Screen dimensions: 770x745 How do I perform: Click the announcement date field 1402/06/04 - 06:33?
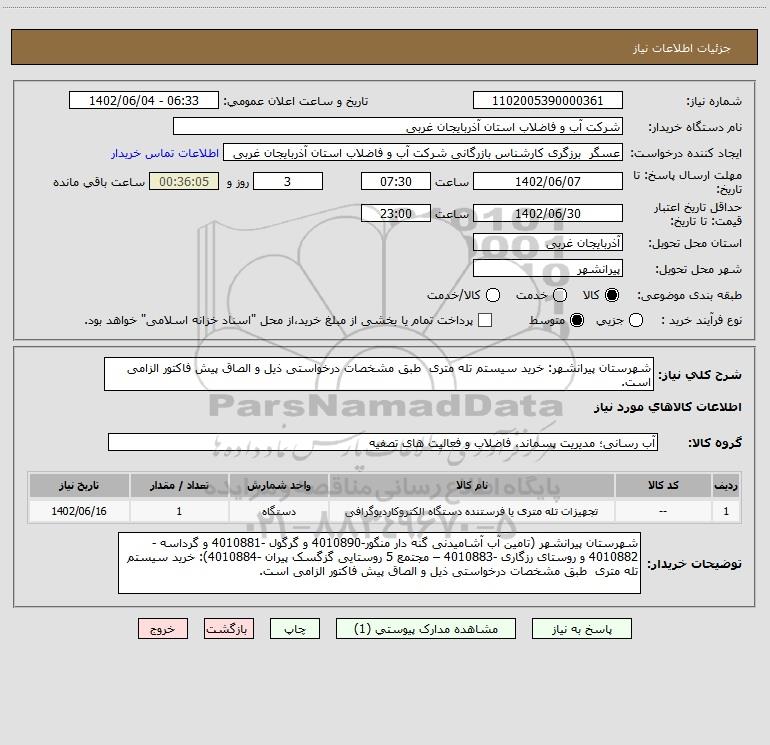tap(144, 101)
